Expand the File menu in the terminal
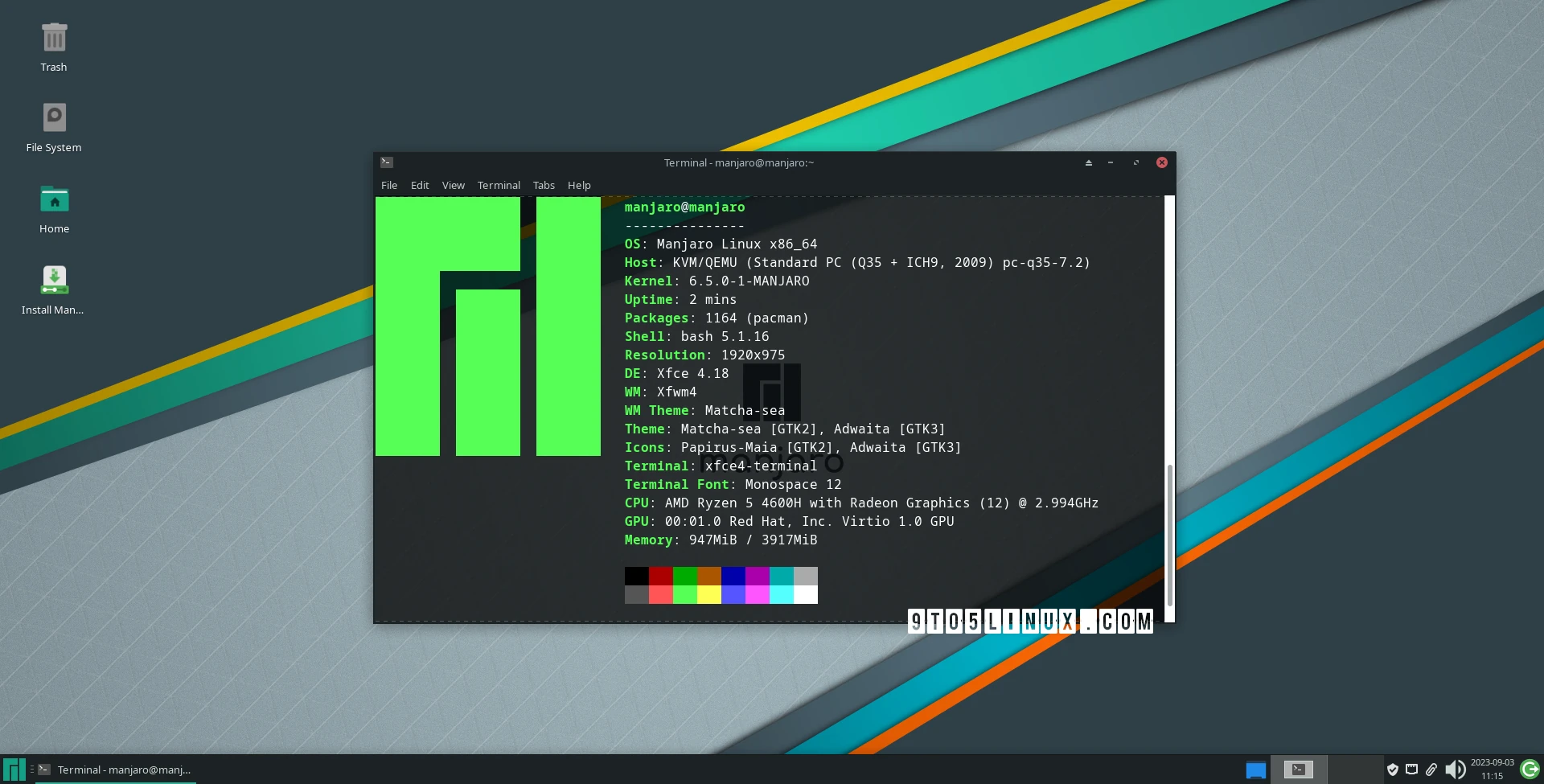The image size is (1544, 784). click(389, 185)
